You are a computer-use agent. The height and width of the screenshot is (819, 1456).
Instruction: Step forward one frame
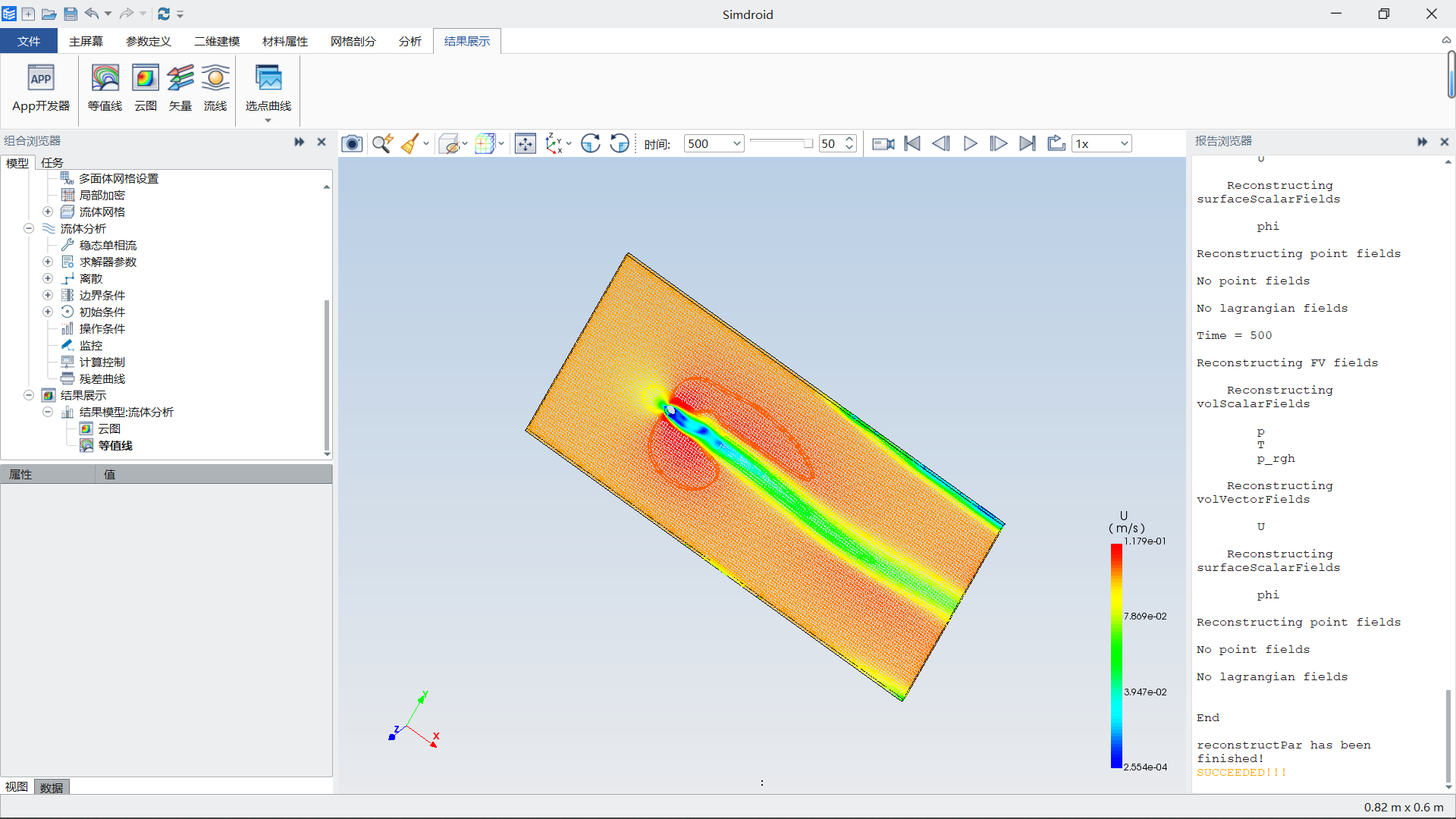[999, 143]
